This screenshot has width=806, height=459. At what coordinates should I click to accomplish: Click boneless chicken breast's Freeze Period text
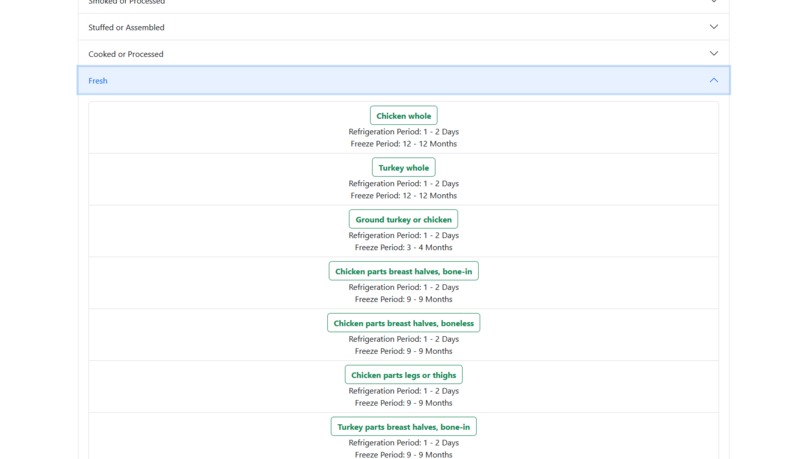pos(404,352)
